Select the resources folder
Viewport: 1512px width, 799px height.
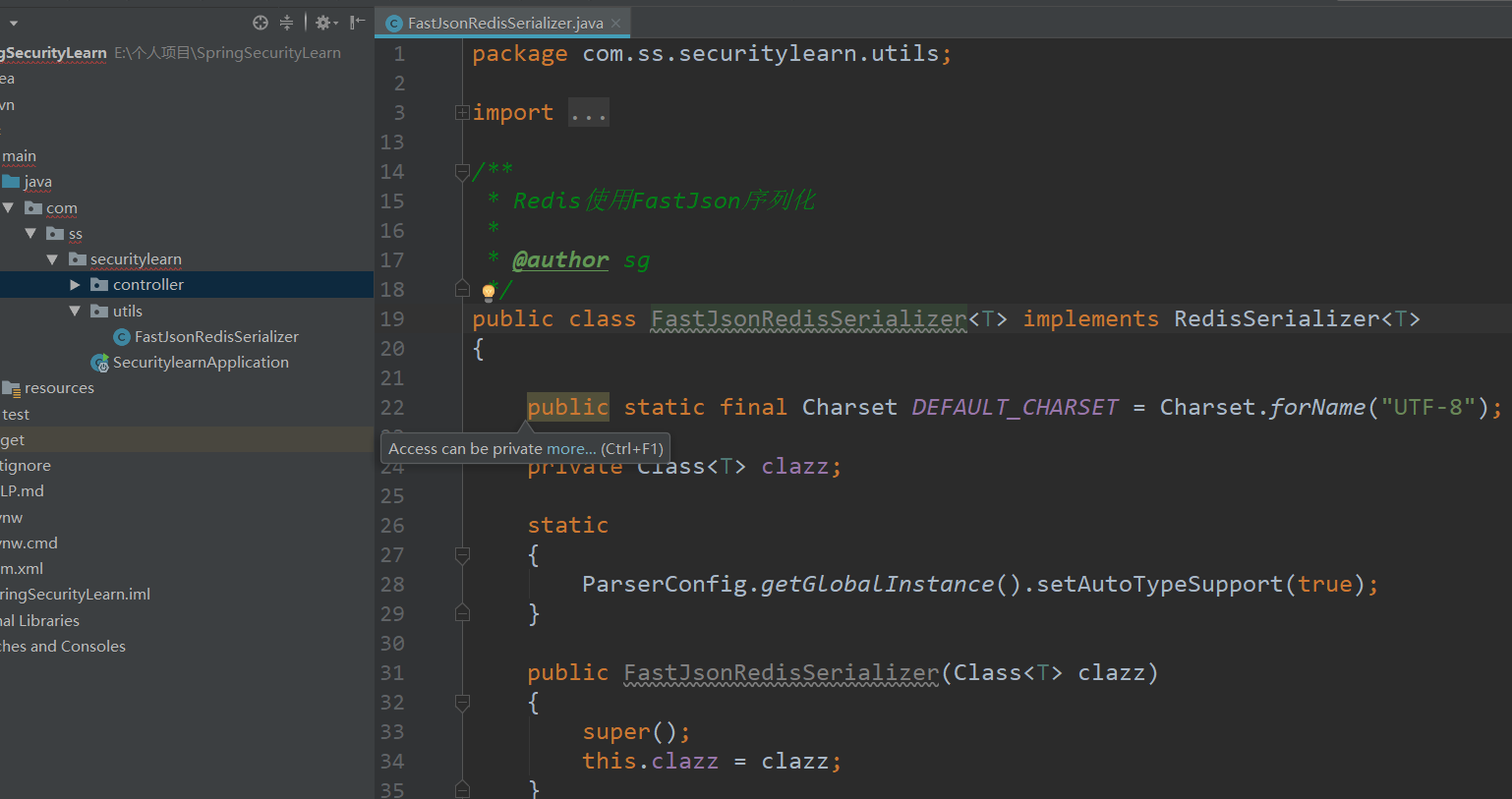[x=59, y=388]
